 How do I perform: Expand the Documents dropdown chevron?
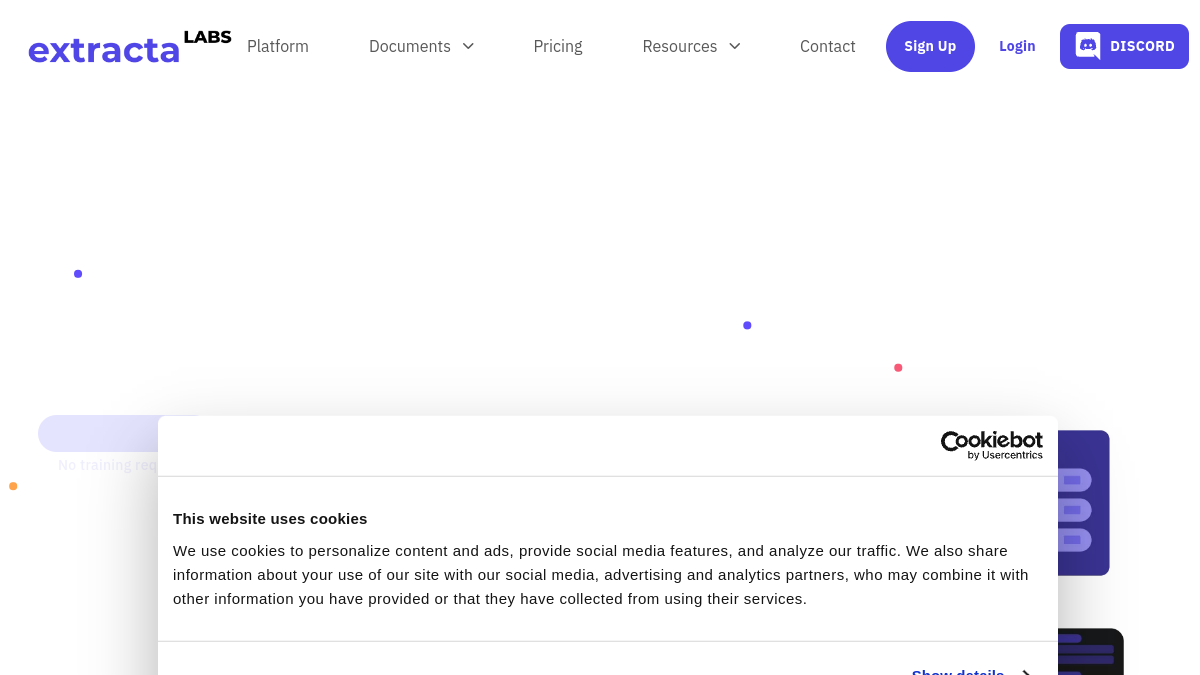coord(468,46)
